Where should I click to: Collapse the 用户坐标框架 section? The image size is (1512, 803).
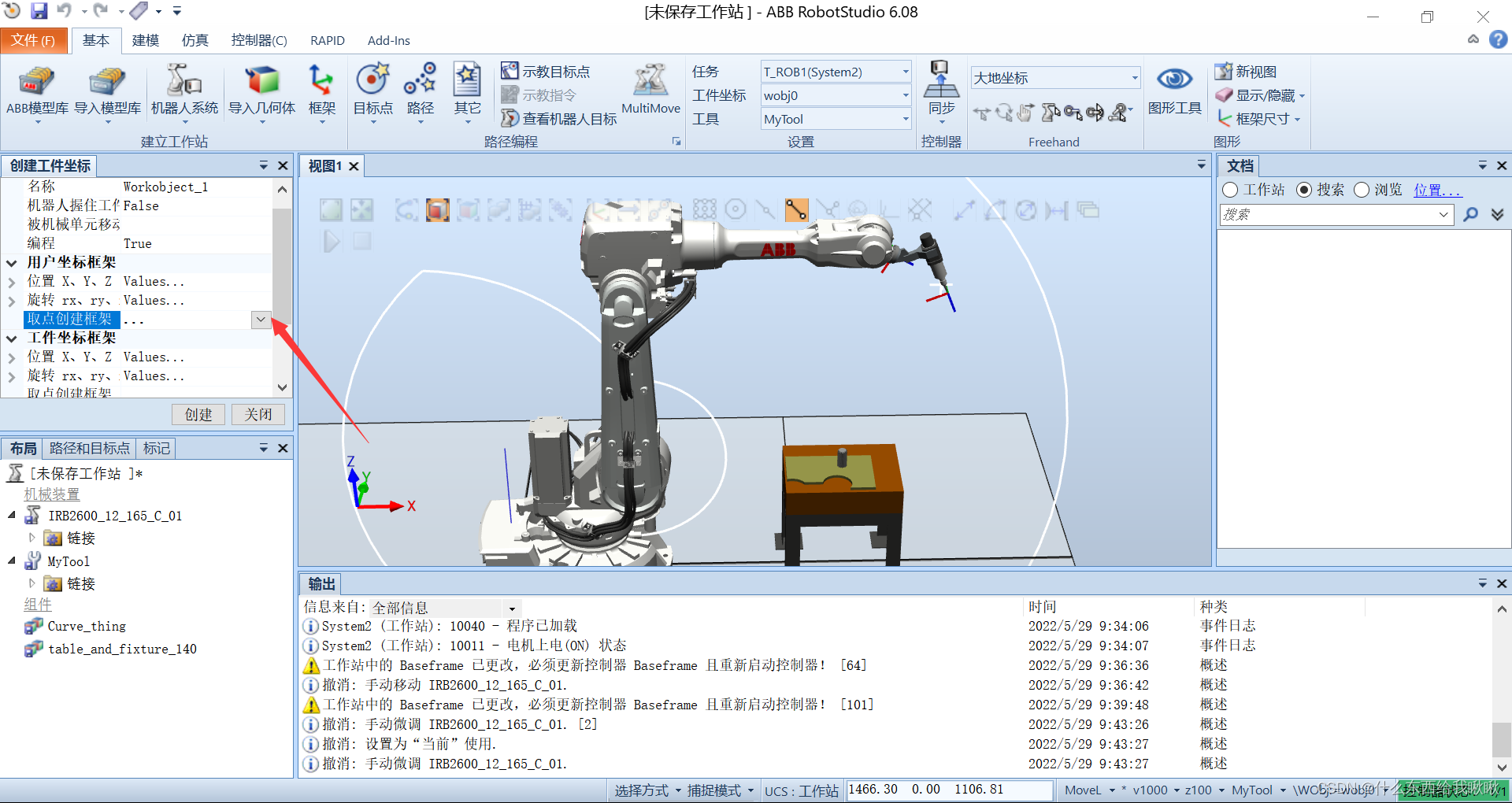click(12, 263)
